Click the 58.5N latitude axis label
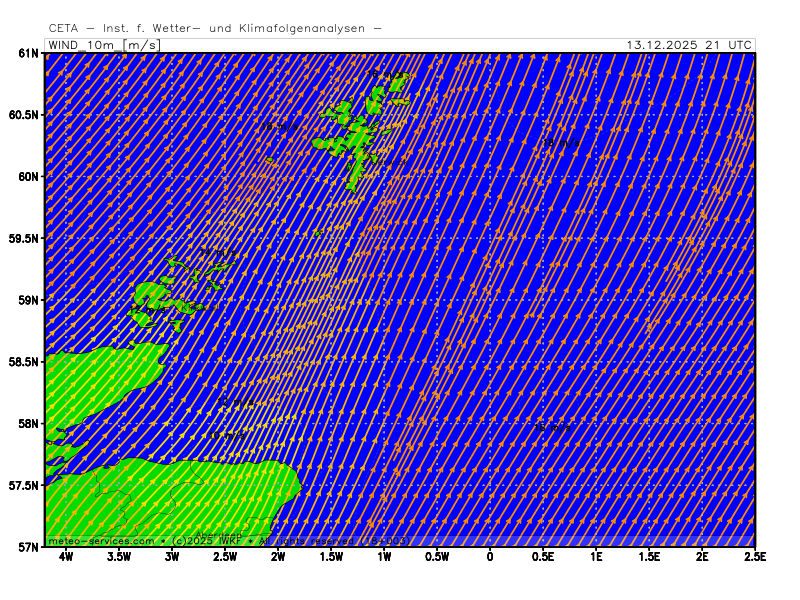Image resolution: width=800 pixels, height=600 pixels. coord(24,362)
